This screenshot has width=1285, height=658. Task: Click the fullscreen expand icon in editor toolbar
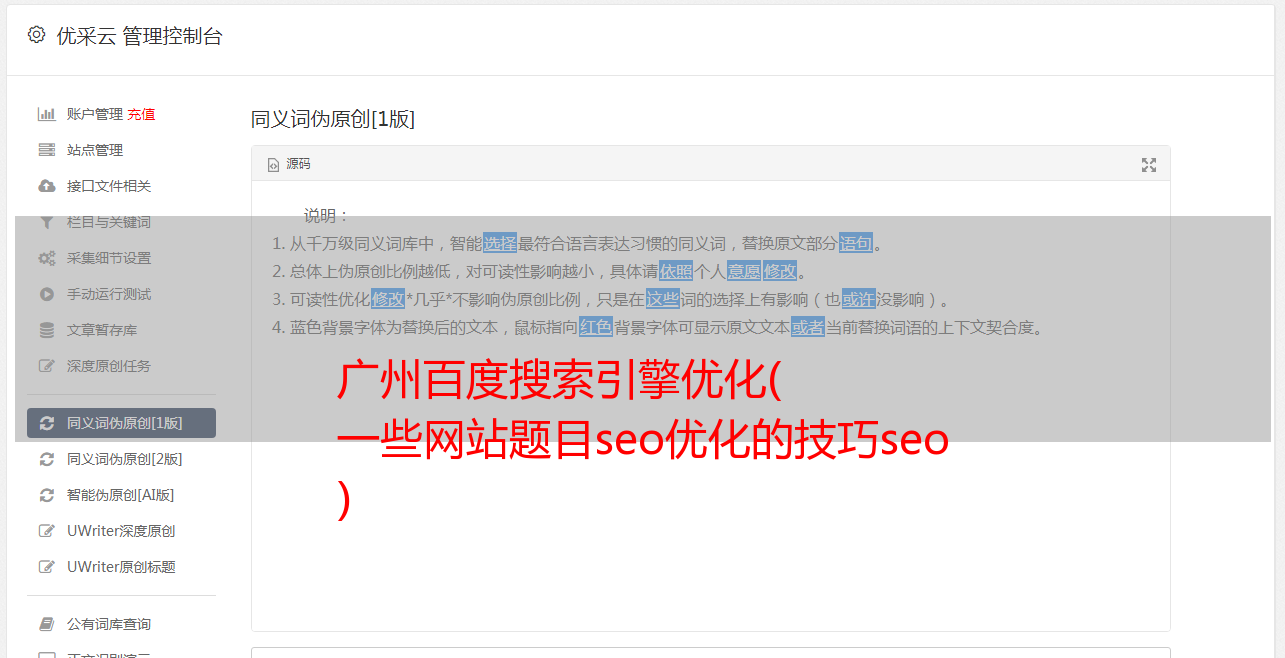(1149, 165)
